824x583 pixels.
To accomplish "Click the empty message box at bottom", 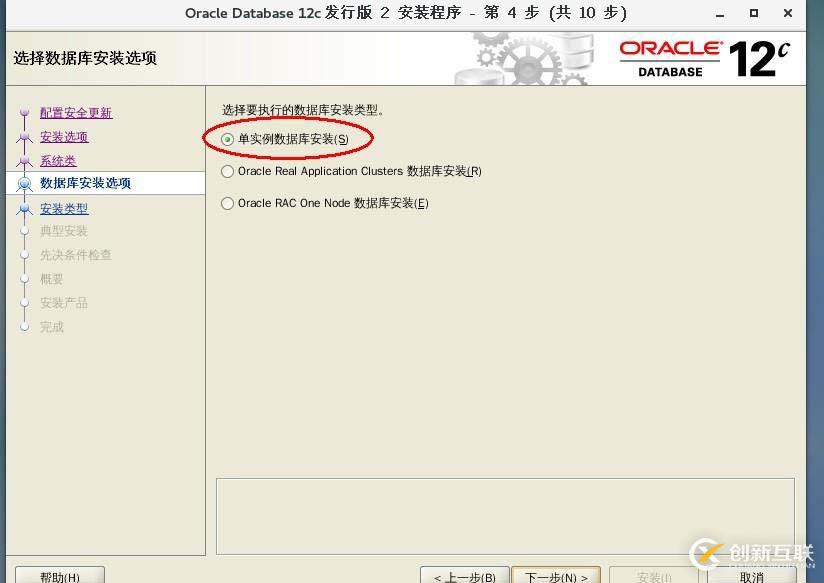I will (x=504, y=515).
